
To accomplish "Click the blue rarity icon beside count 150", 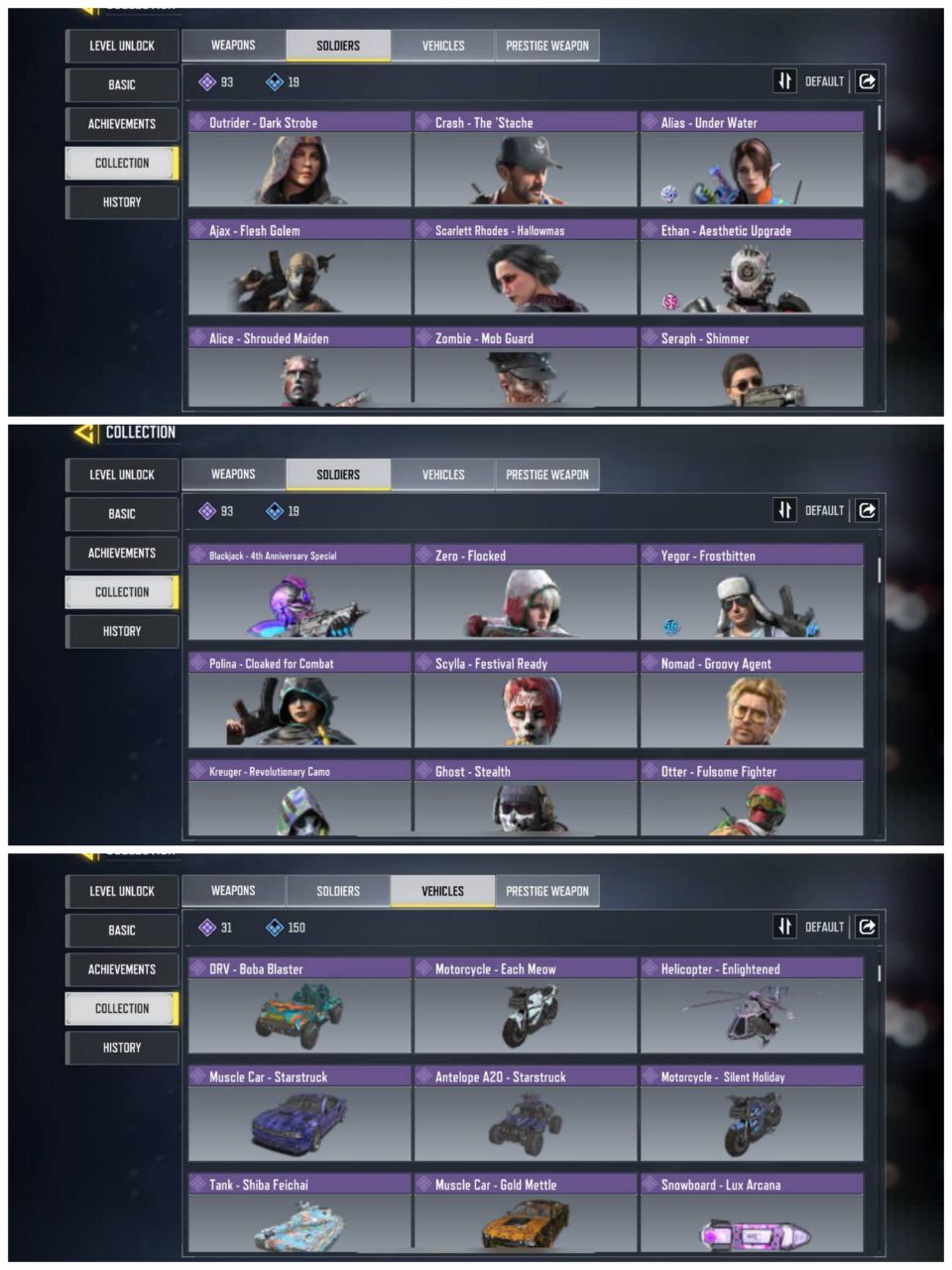I will click(275, 928).
